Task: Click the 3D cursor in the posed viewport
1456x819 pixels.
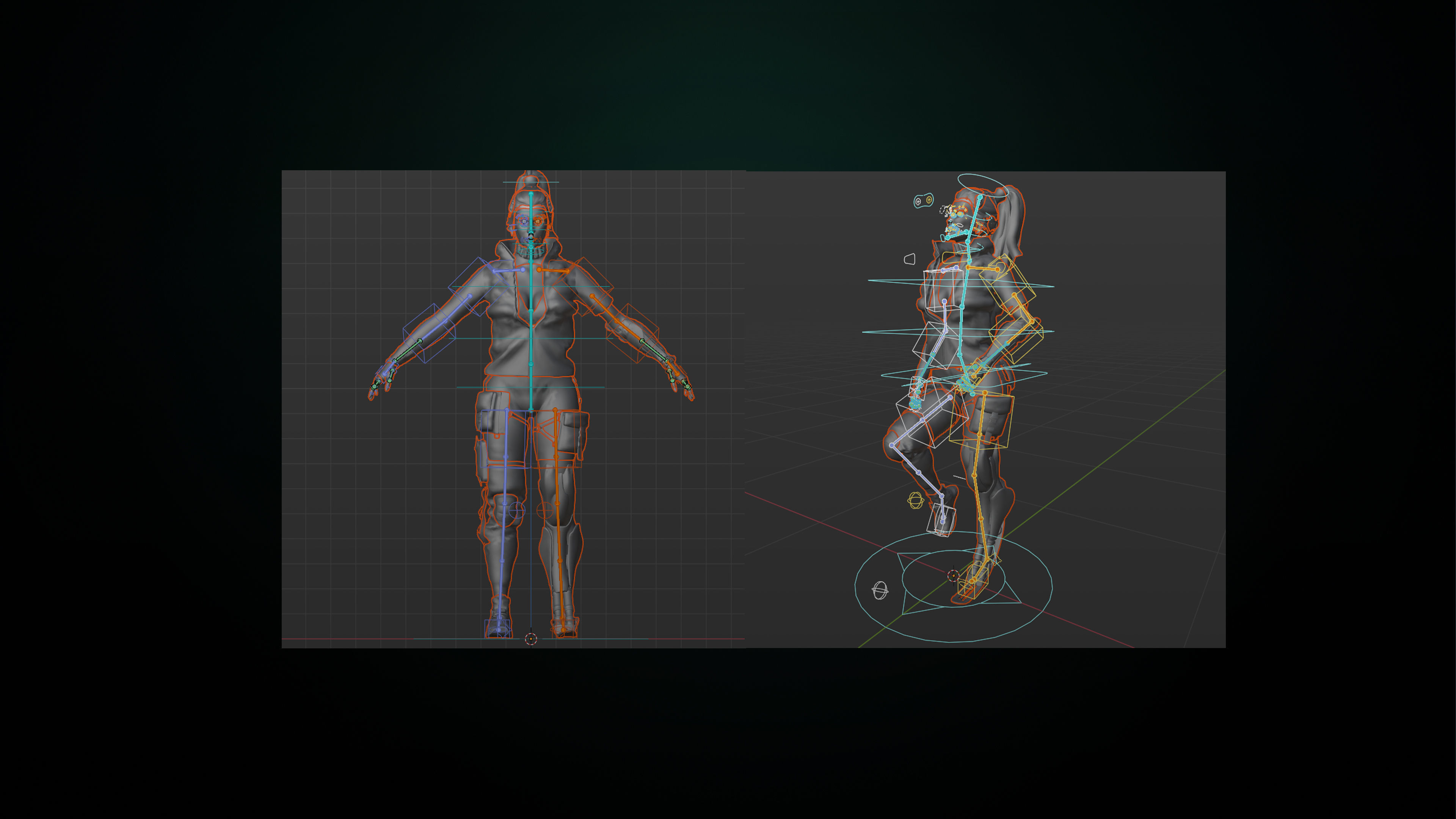Action: point(953,576)
